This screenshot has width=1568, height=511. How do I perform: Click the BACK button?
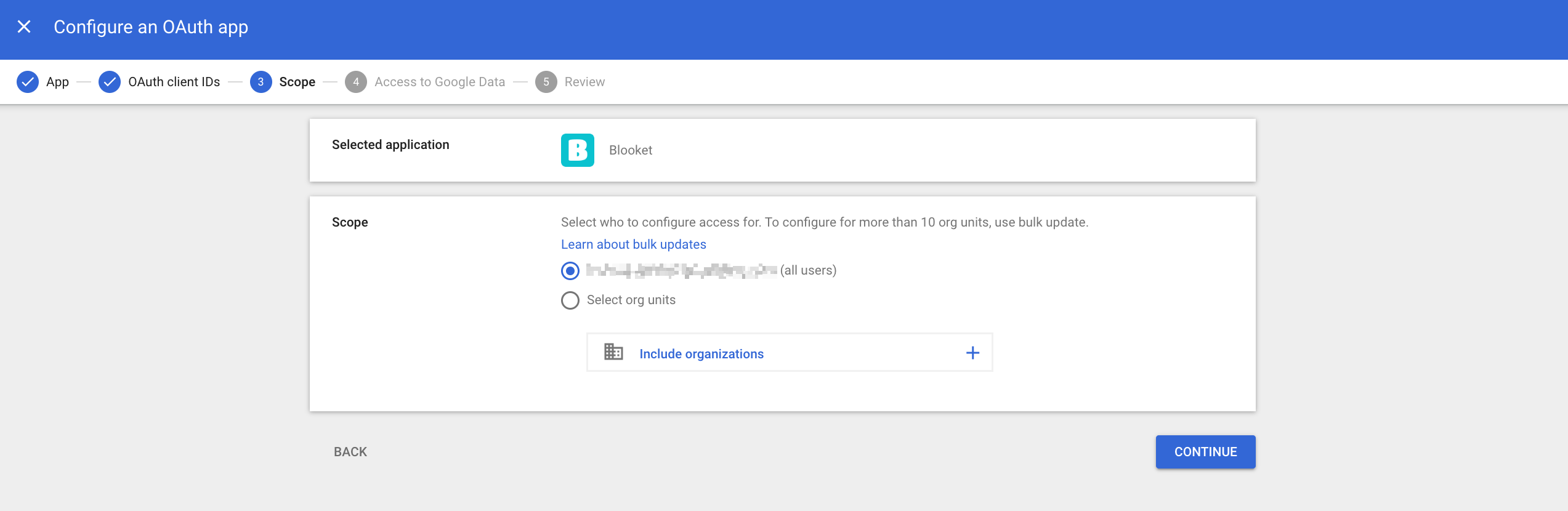[x=349, y=451]
